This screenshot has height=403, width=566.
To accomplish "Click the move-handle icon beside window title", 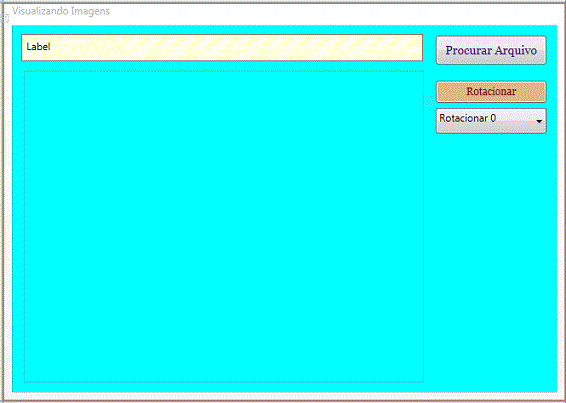I will 6,17.
